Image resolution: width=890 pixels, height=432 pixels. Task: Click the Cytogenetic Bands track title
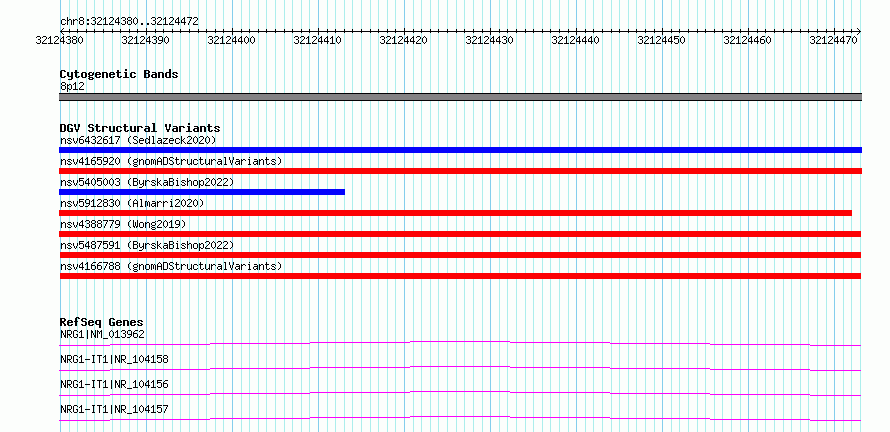coord(119,74)
